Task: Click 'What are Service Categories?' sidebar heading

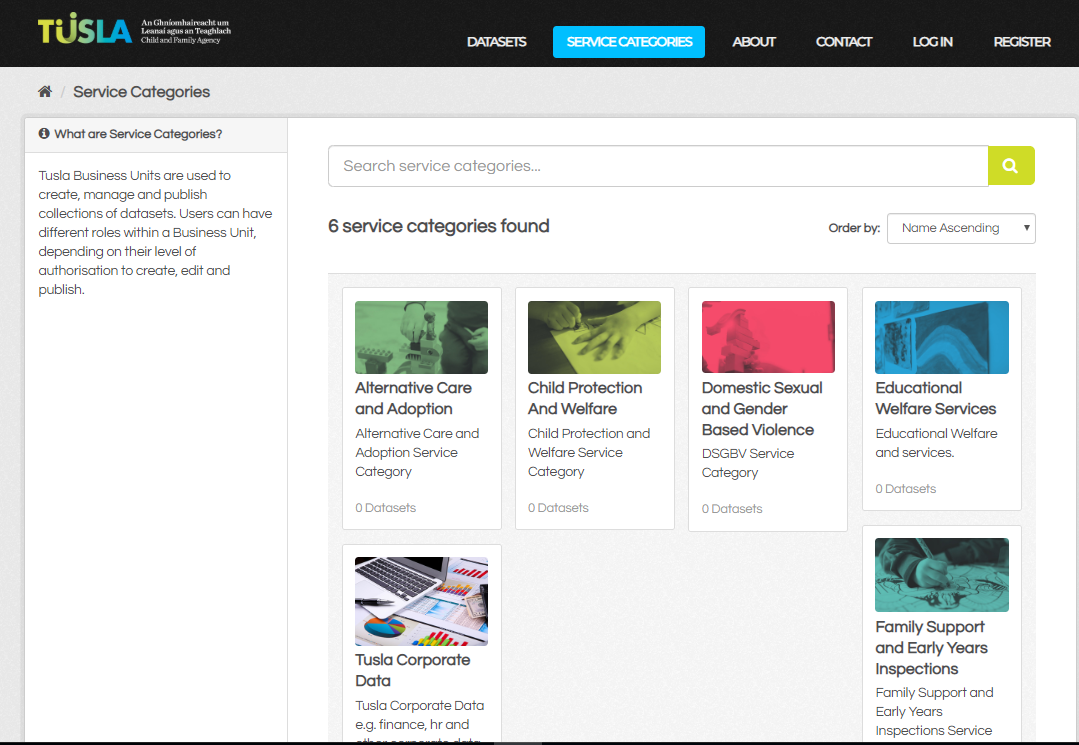Action: (138, 134)
